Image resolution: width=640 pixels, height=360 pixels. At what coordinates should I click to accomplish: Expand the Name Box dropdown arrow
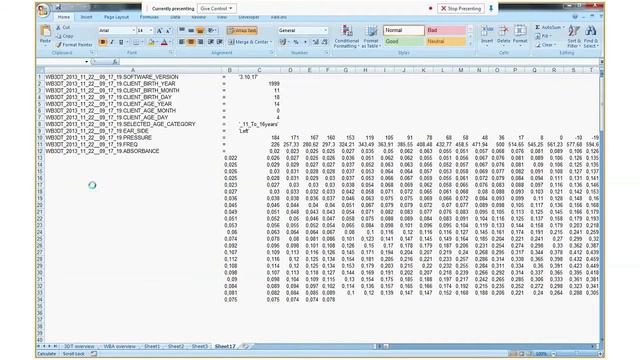point(87,62)
